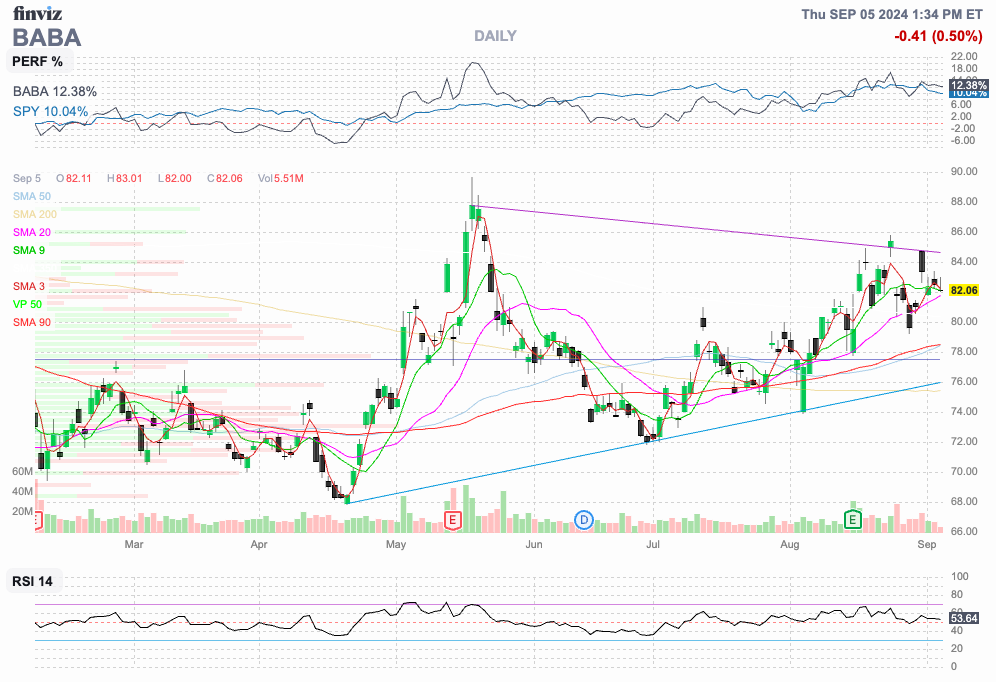Screen dimensions: 996x682
Task: Select the BABA 12.38% performance legend
Action: [x=55, y=91]
